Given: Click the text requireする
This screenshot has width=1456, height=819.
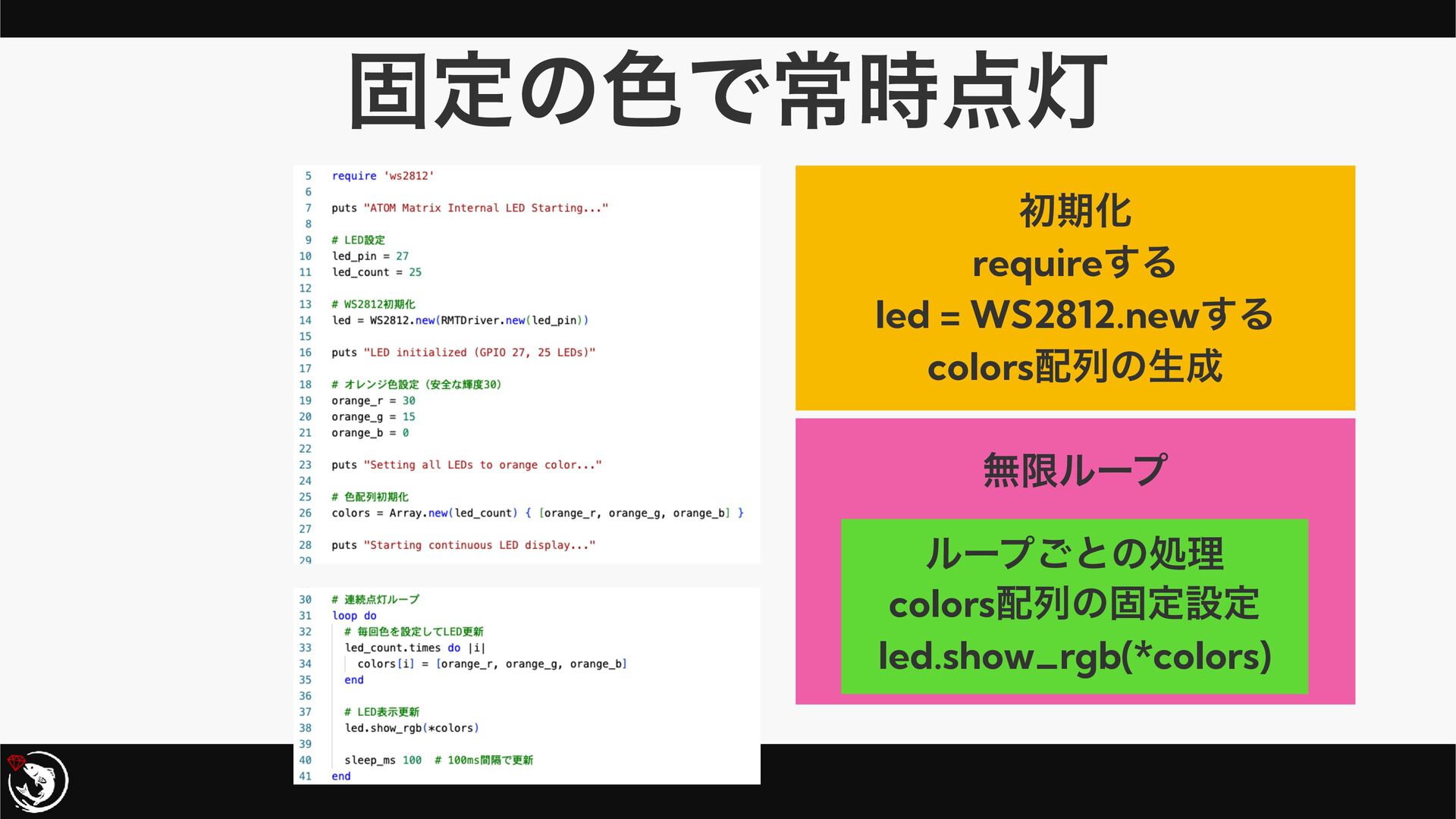Looking at the screenshot, I should [x=1075, y=263].
